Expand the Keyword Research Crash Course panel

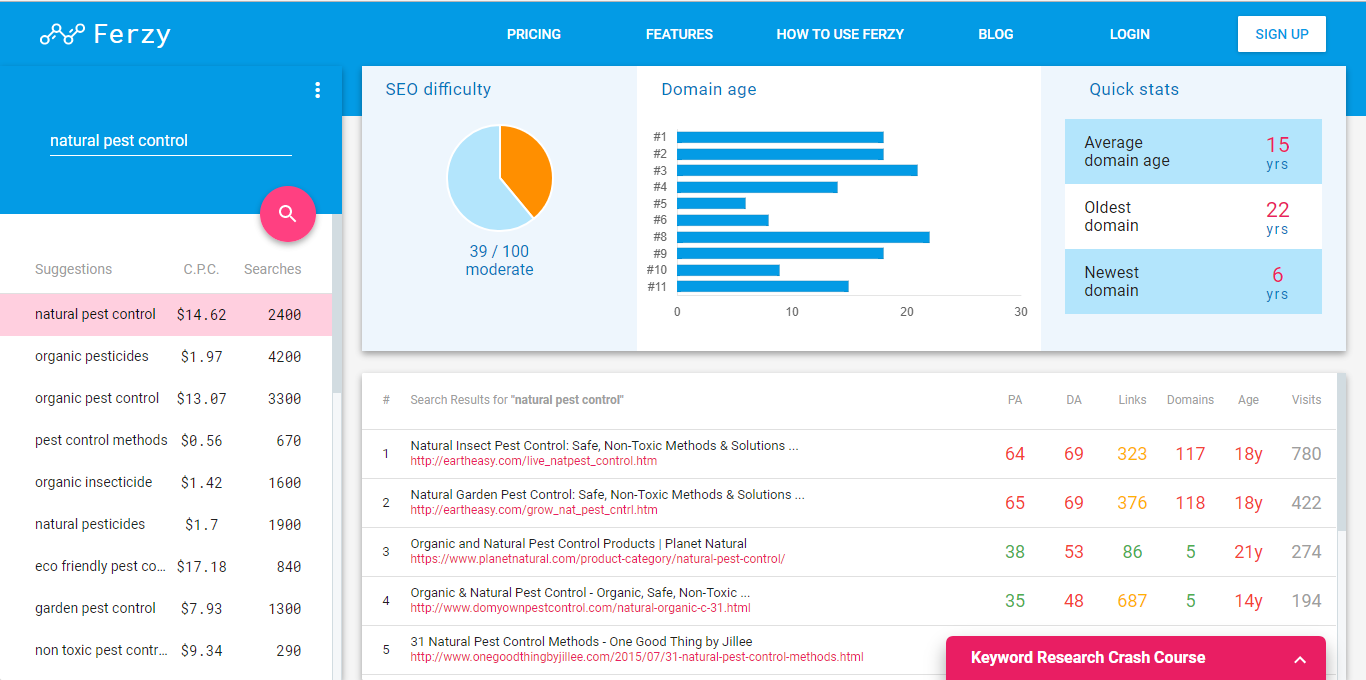click(x=1300, y=658)
